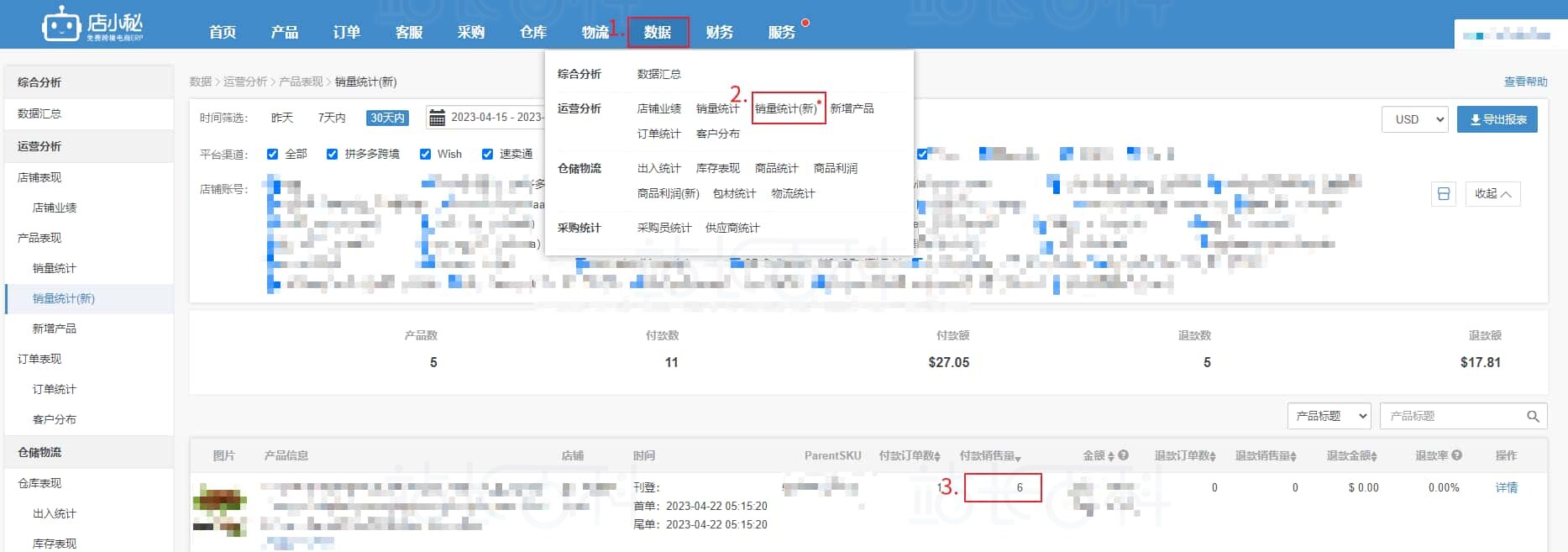1568x552 pixels.
Task: Sort by 退款金额 arrows
Action: [1374, 456]
